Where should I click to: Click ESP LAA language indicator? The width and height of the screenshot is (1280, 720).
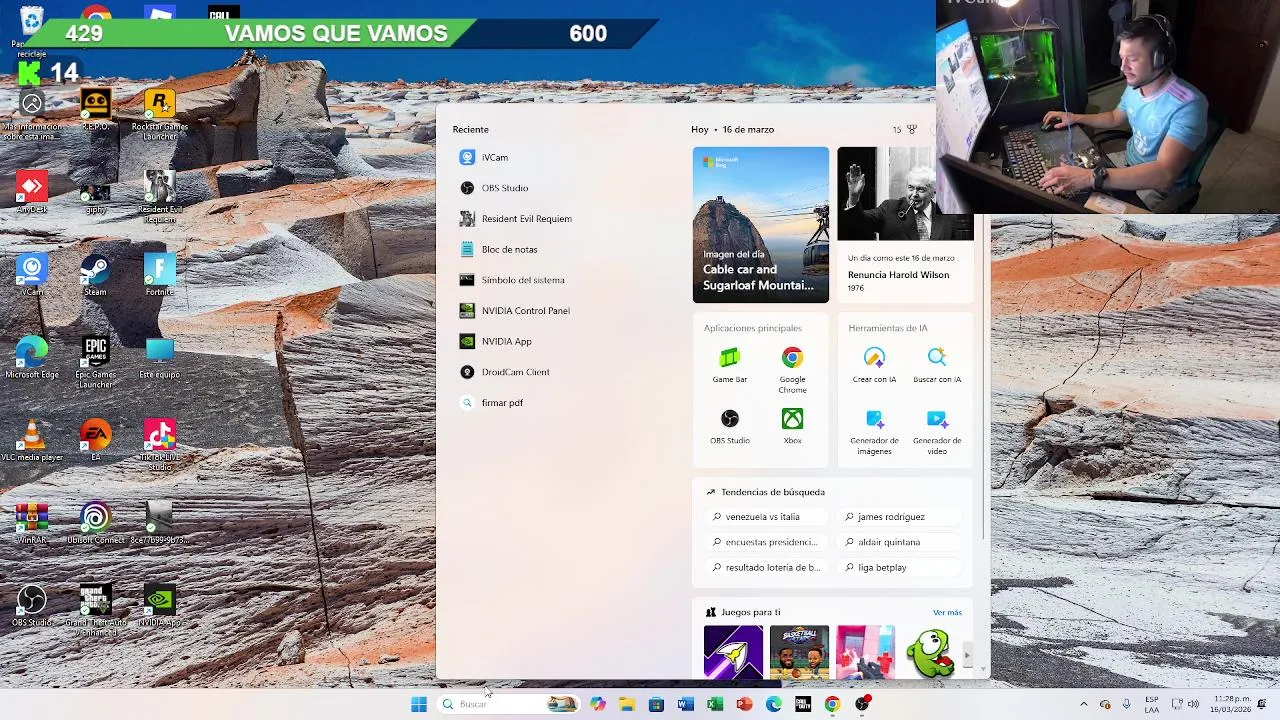(1152, 704)
